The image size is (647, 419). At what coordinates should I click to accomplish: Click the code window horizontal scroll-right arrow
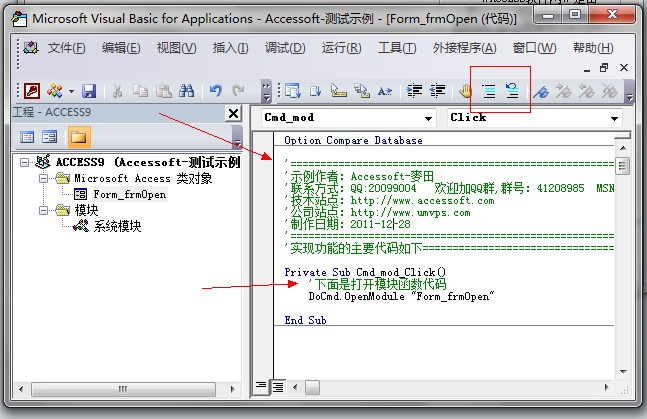point(606,387)
